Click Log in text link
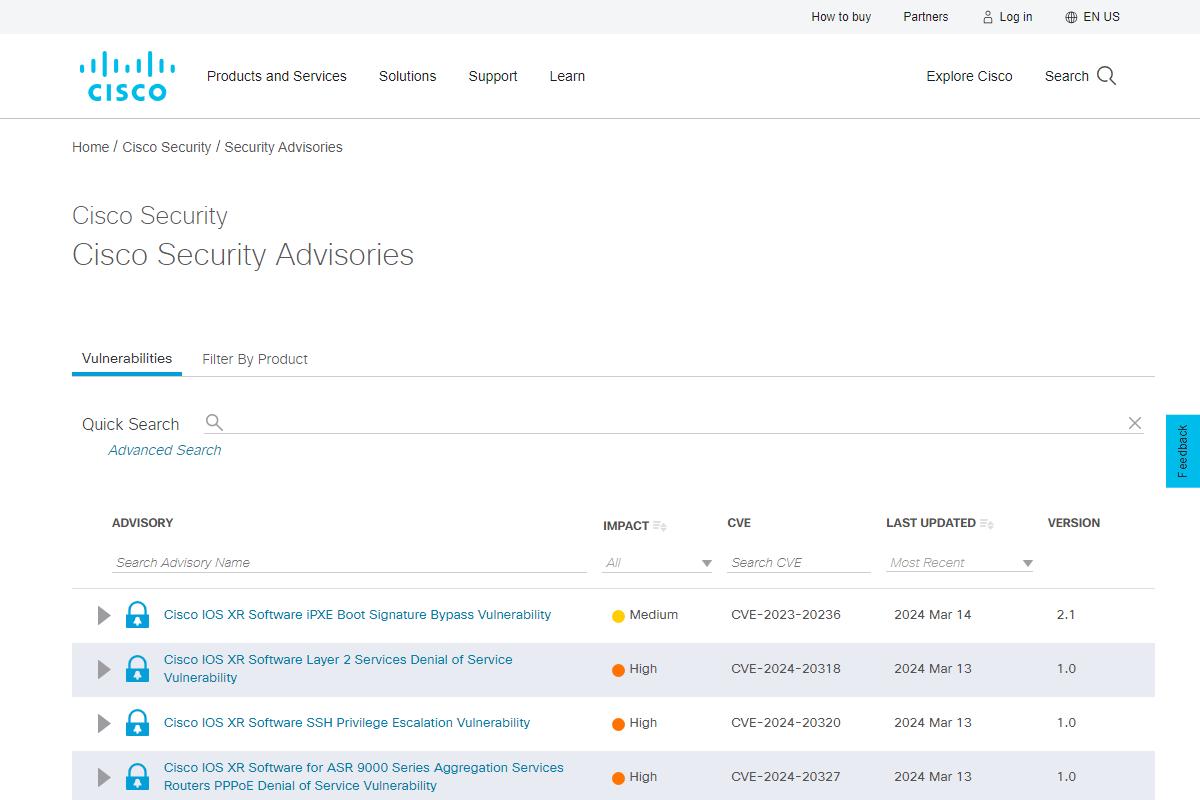This screenshot has width=1200, height=800. click(1016, 17)
